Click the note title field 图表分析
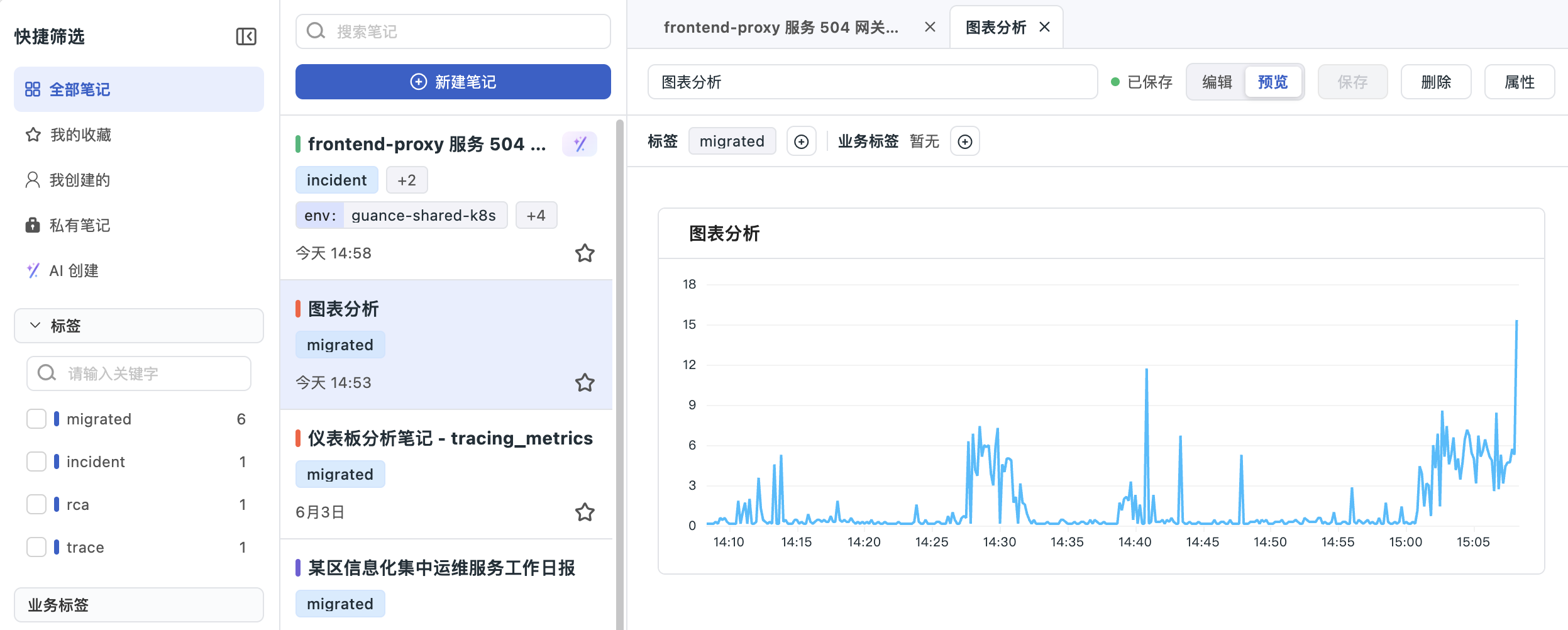This screenshot has height=630, width=1568. 873,82
